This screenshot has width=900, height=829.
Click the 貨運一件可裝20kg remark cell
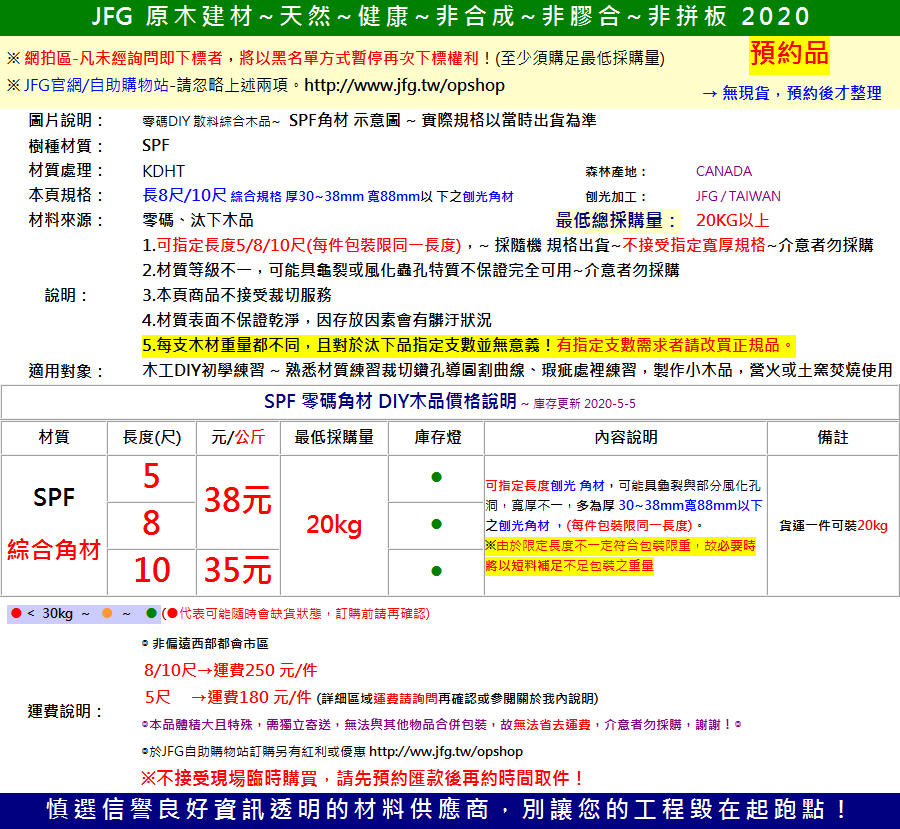833,525
